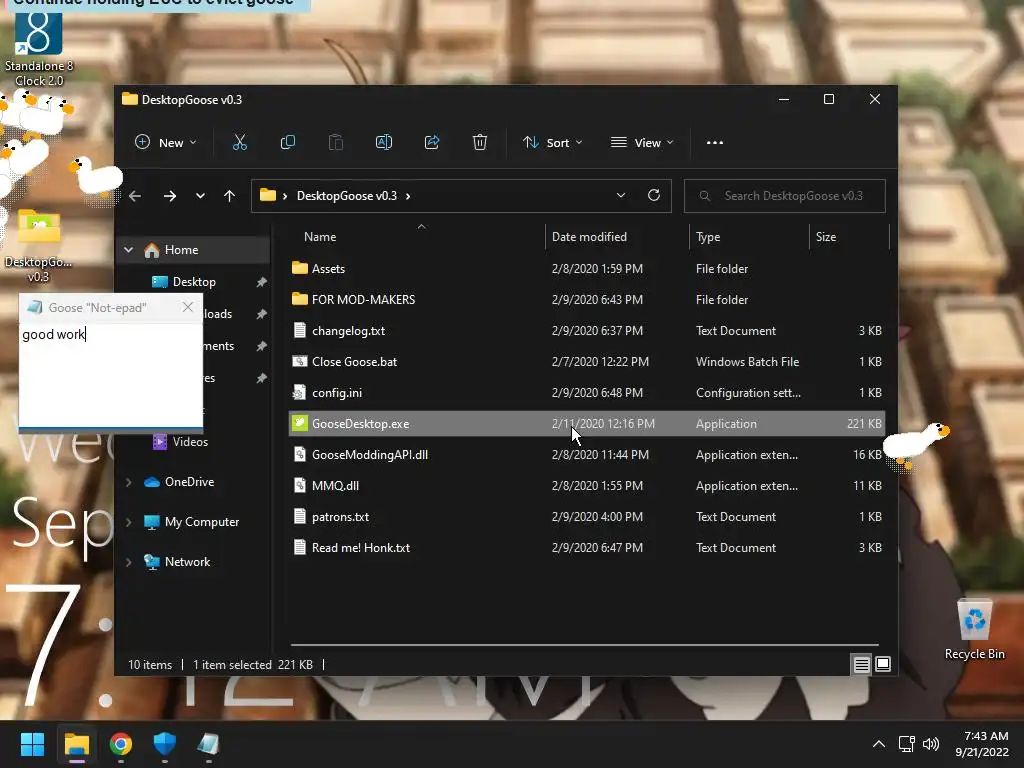Click the Paste clipboard icon
The height and width of the screenshot is (768, 1024).
tap(336, 142)
